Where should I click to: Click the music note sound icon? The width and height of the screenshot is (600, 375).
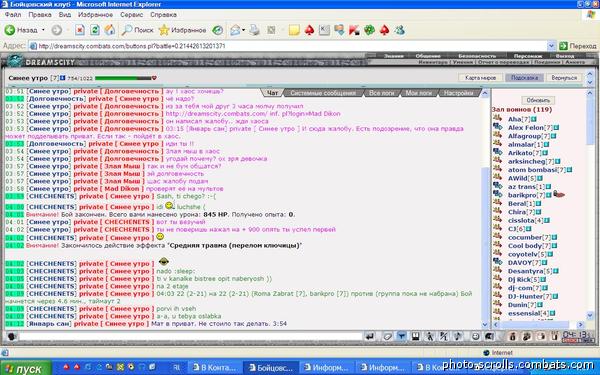click(x=458, y=336)
